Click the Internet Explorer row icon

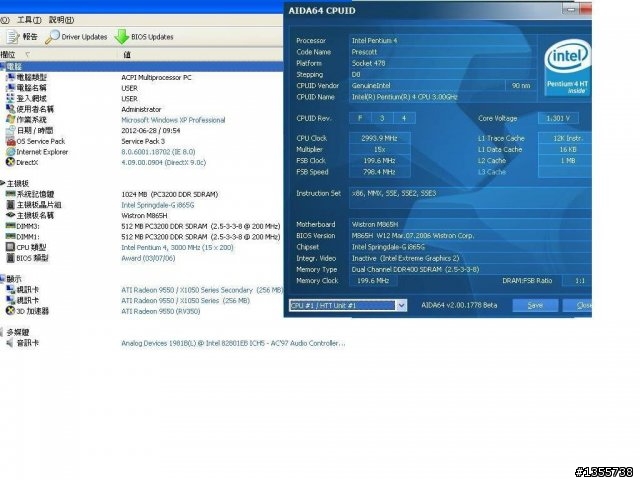pos(11,151)
